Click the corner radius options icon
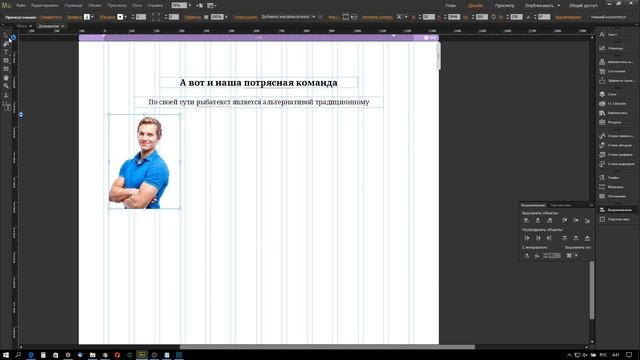 [x=156, y=17]
